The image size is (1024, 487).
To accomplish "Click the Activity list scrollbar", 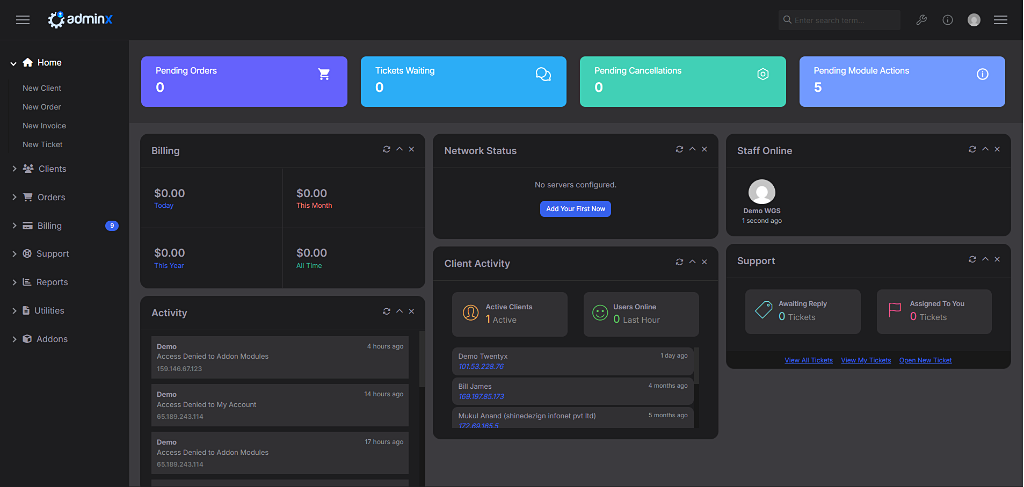I will (422, 359).
